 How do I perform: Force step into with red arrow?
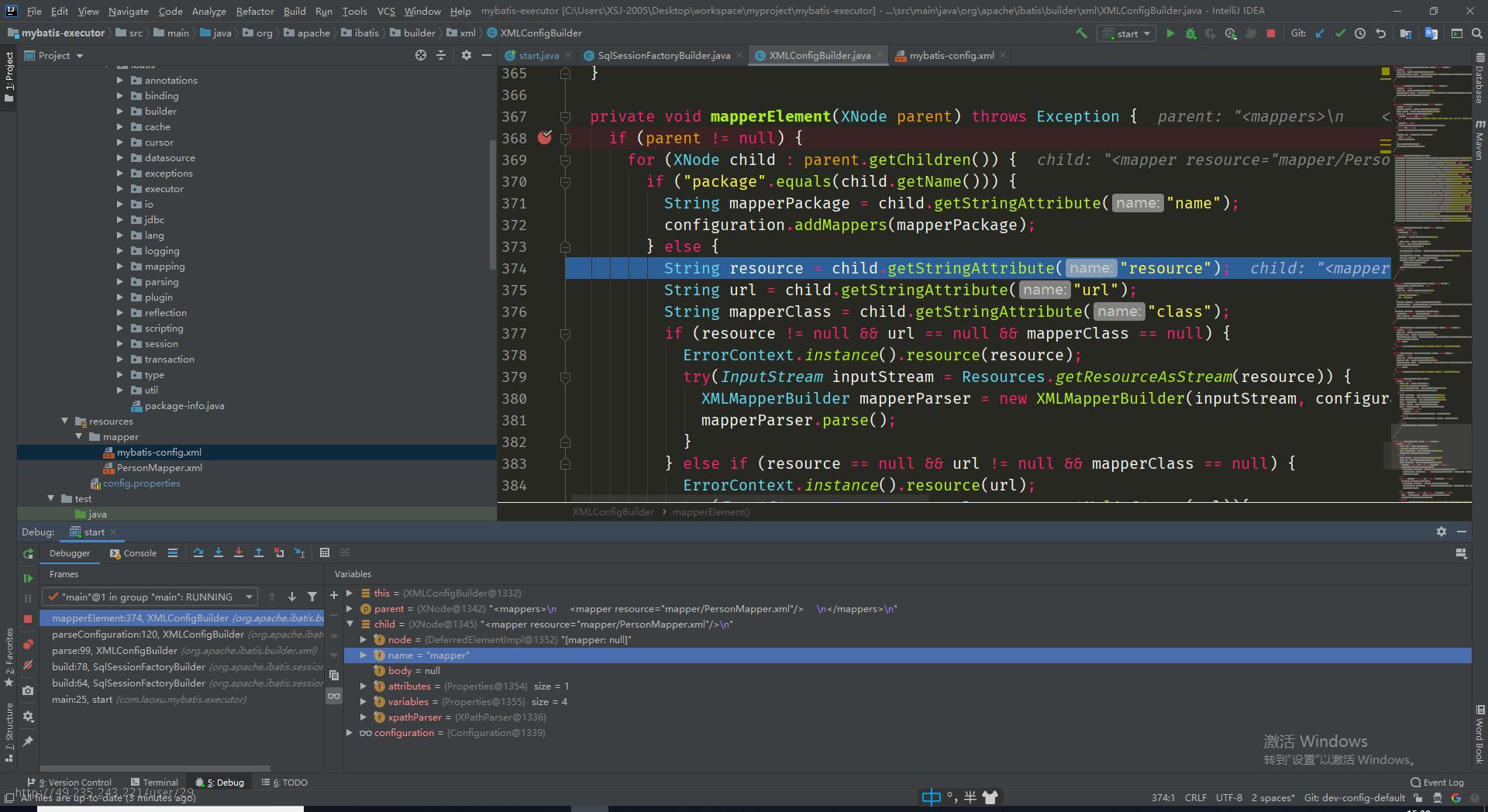coord(239,552)
